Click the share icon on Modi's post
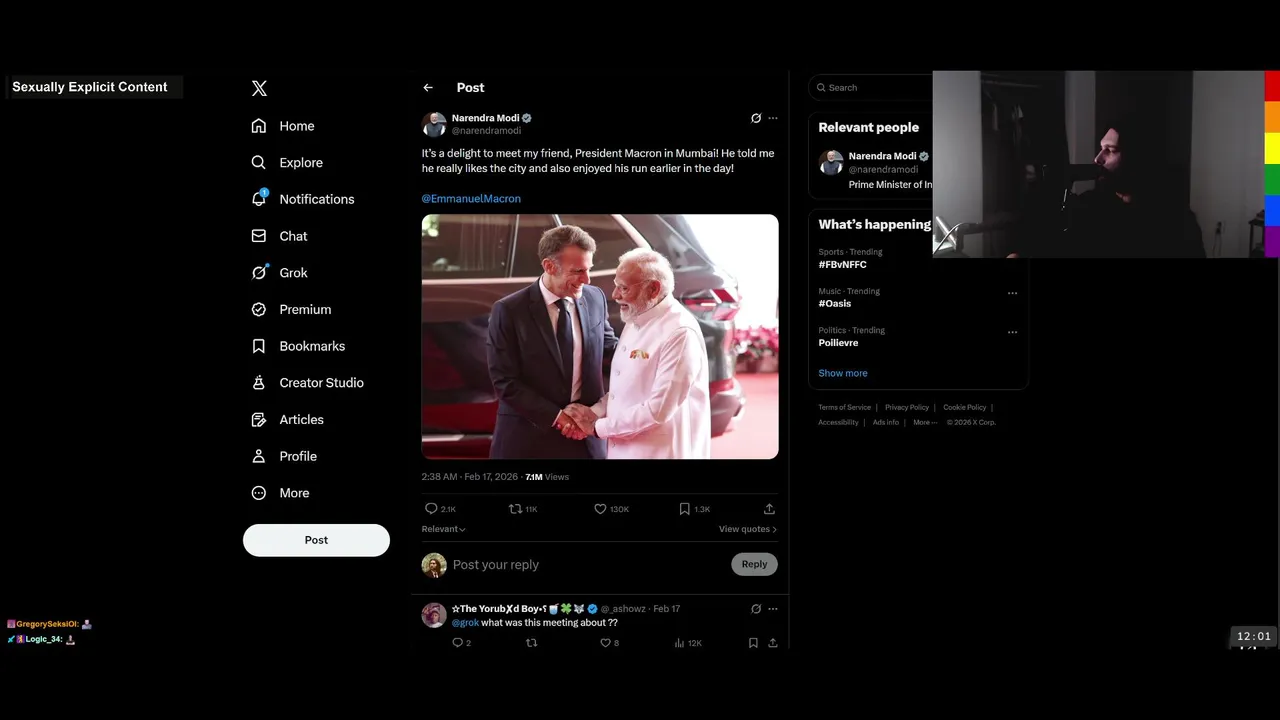 pyautogui.click(x=769, y=509)
